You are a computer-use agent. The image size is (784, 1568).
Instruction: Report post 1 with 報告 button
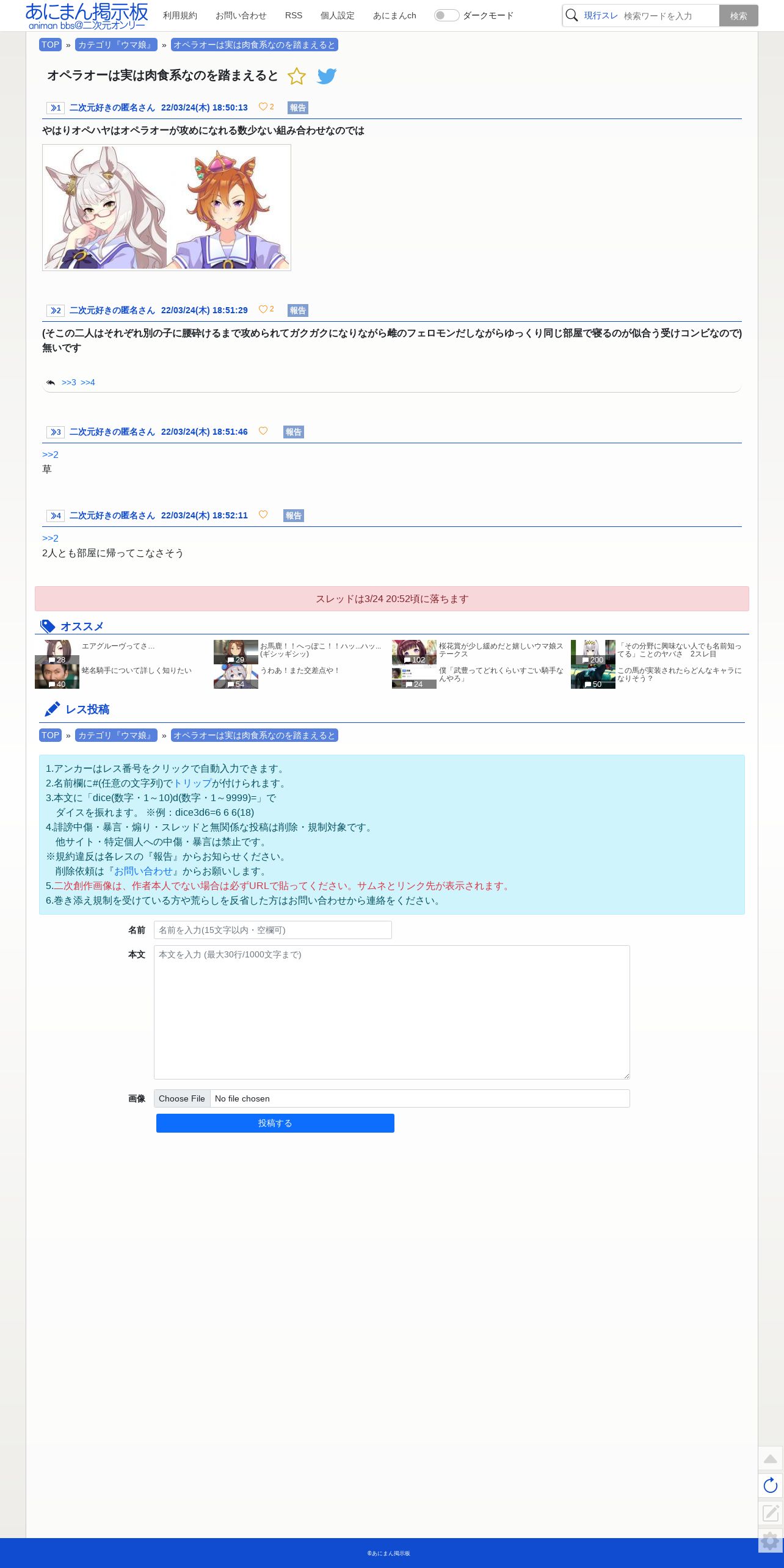tap(298, 108)
